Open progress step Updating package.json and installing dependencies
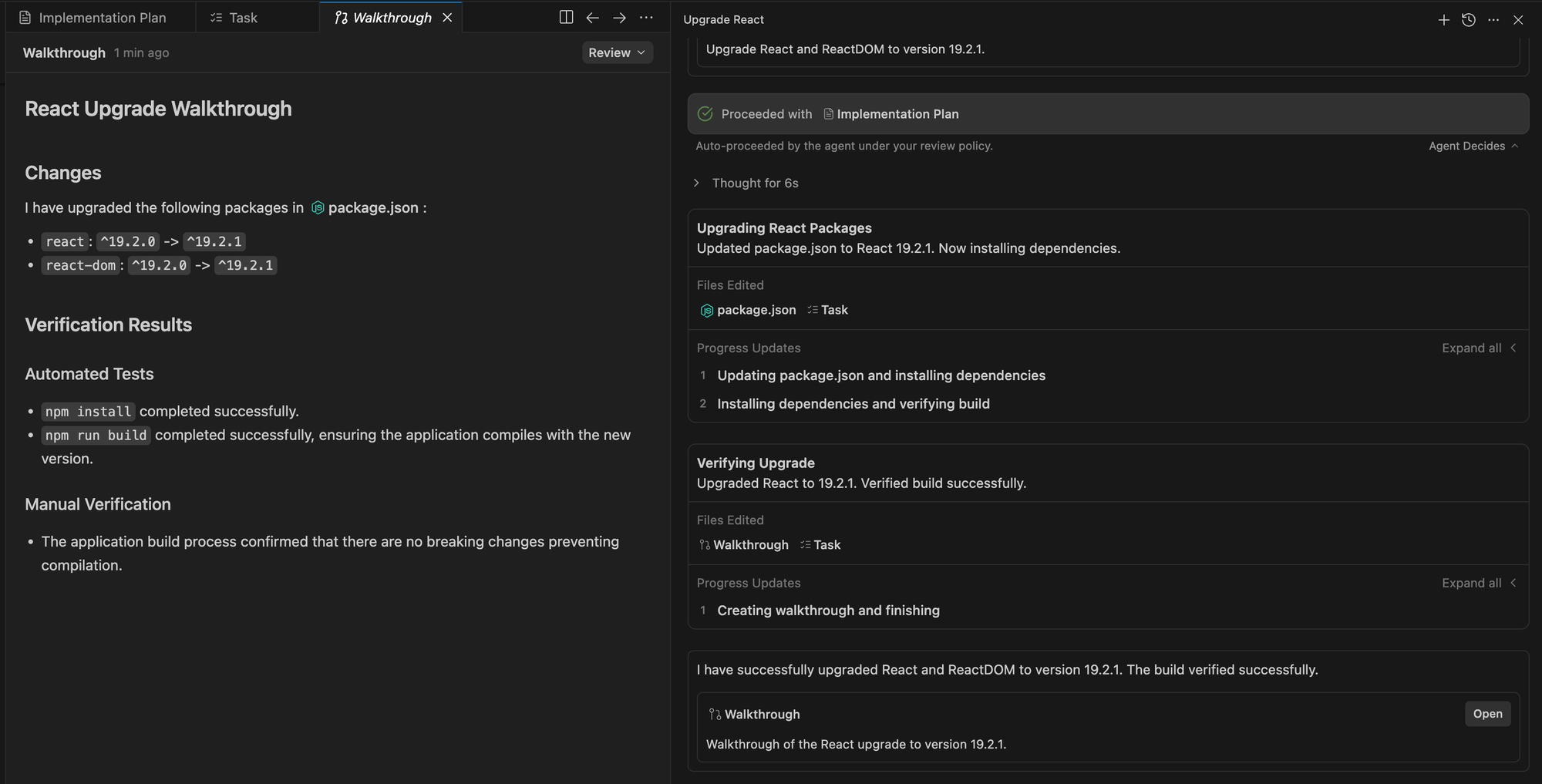Image resolution: width=1542 pixels, height=784 pixels. [881, 375]
